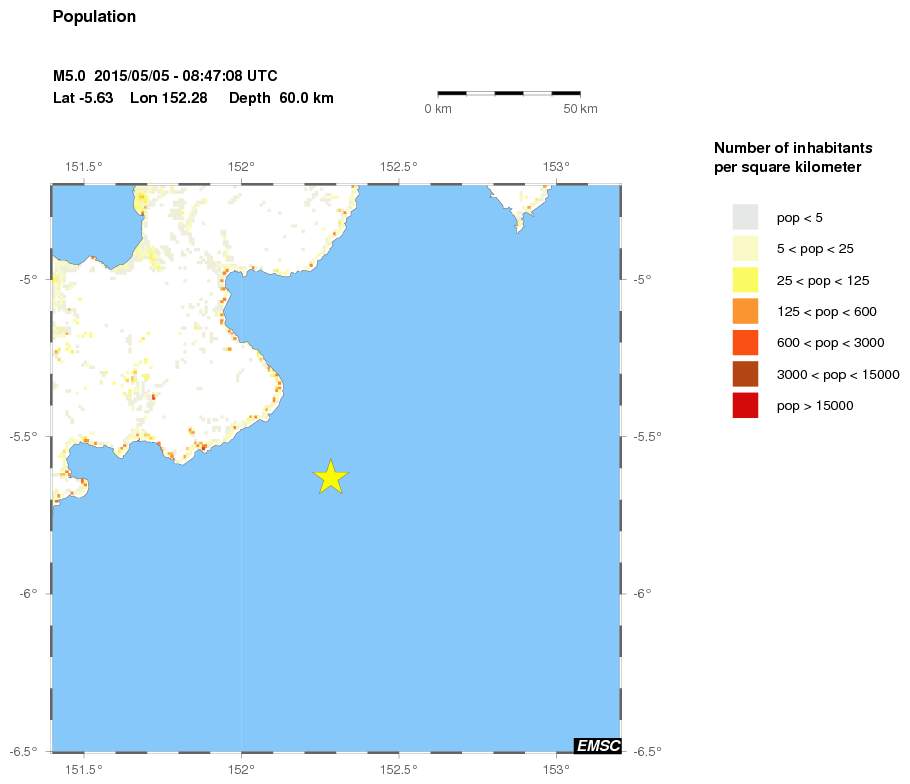Screen dimensions: 910x784
Task: Click the 151.5° label below the map
Action: [84, 769]
